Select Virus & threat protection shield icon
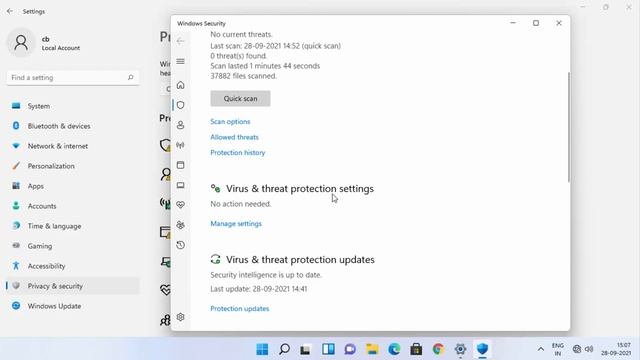The width and height of the screenshot is (640, 360). (x=180, y=105)
